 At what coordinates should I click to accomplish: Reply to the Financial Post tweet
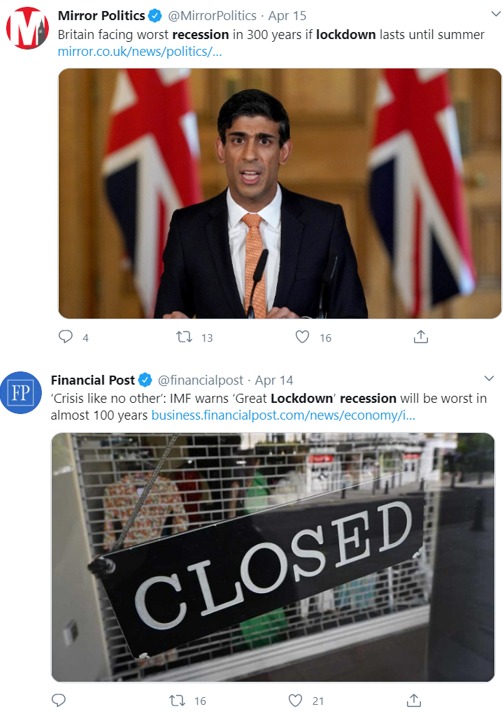tap(59, 700)
